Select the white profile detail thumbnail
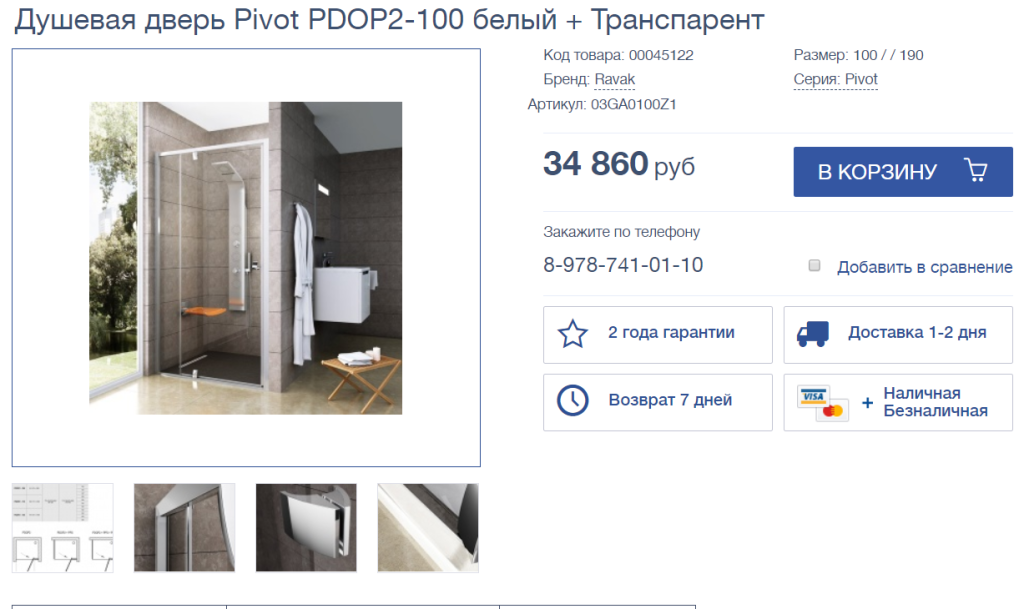Screen dimensions: 1024x609 click(x=428, y=528)
